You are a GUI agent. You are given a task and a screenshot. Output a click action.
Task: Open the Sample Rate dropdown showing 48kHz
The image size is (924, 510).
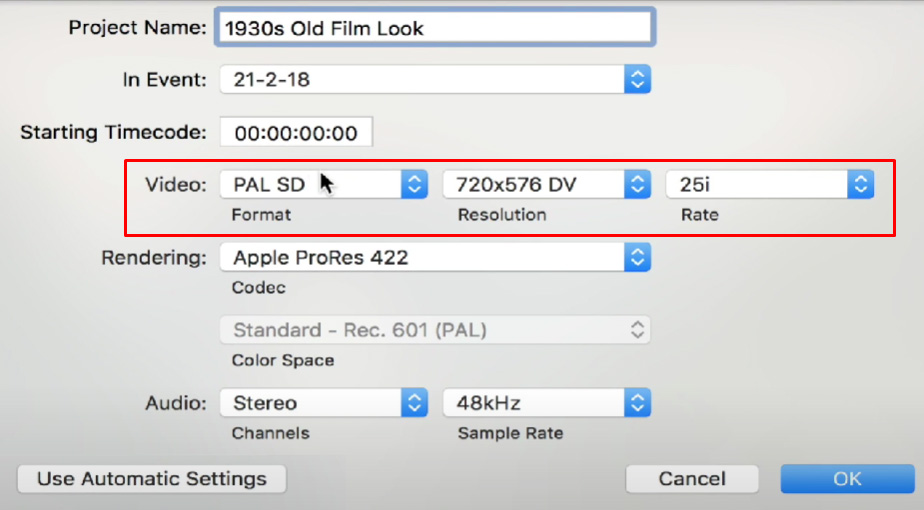coord(547,403)
